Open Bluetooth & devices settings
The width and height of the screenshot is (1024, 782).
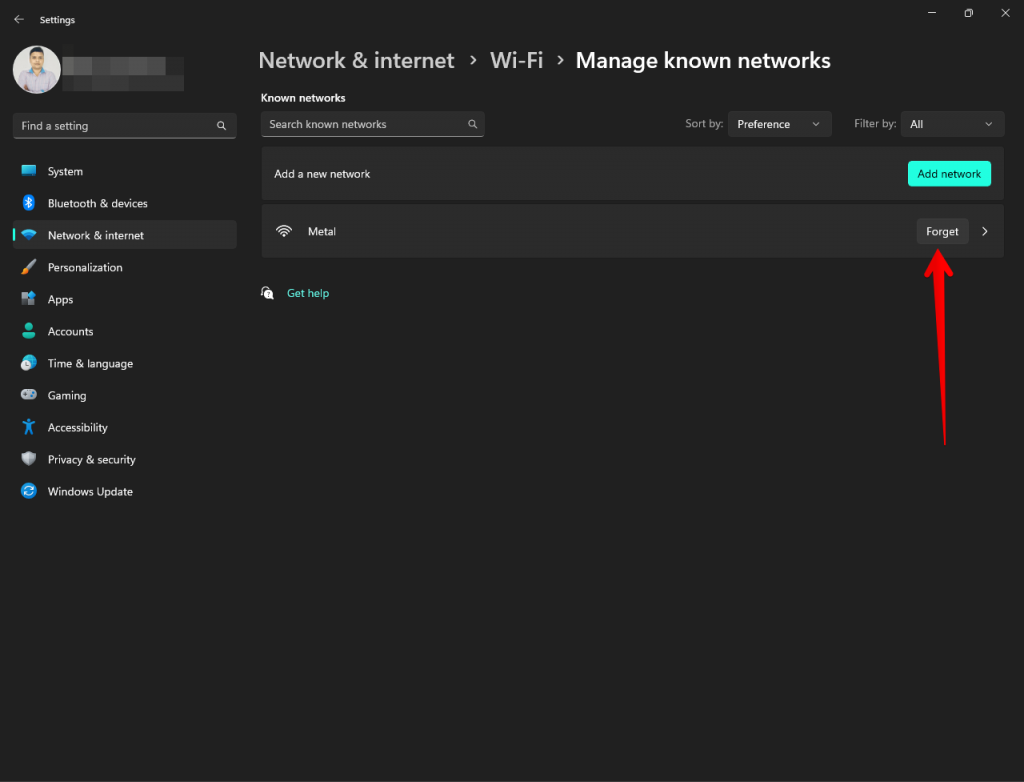tap(125, 203)
